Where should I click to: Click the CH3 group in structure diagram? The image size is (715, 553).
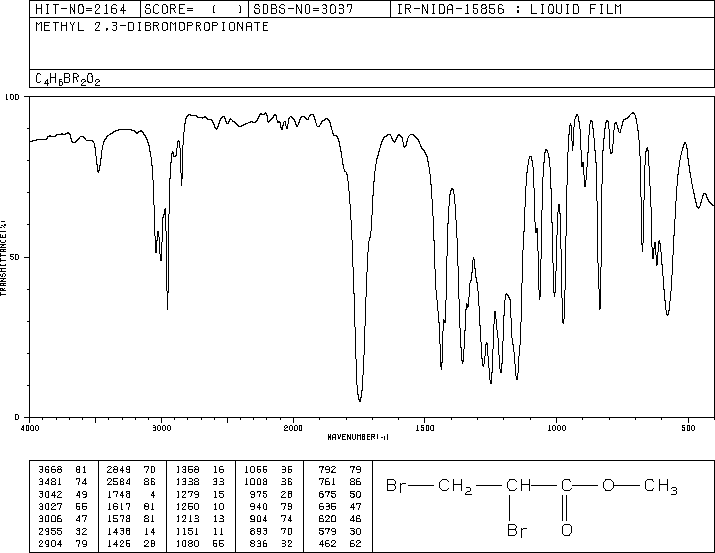(661, 487)
